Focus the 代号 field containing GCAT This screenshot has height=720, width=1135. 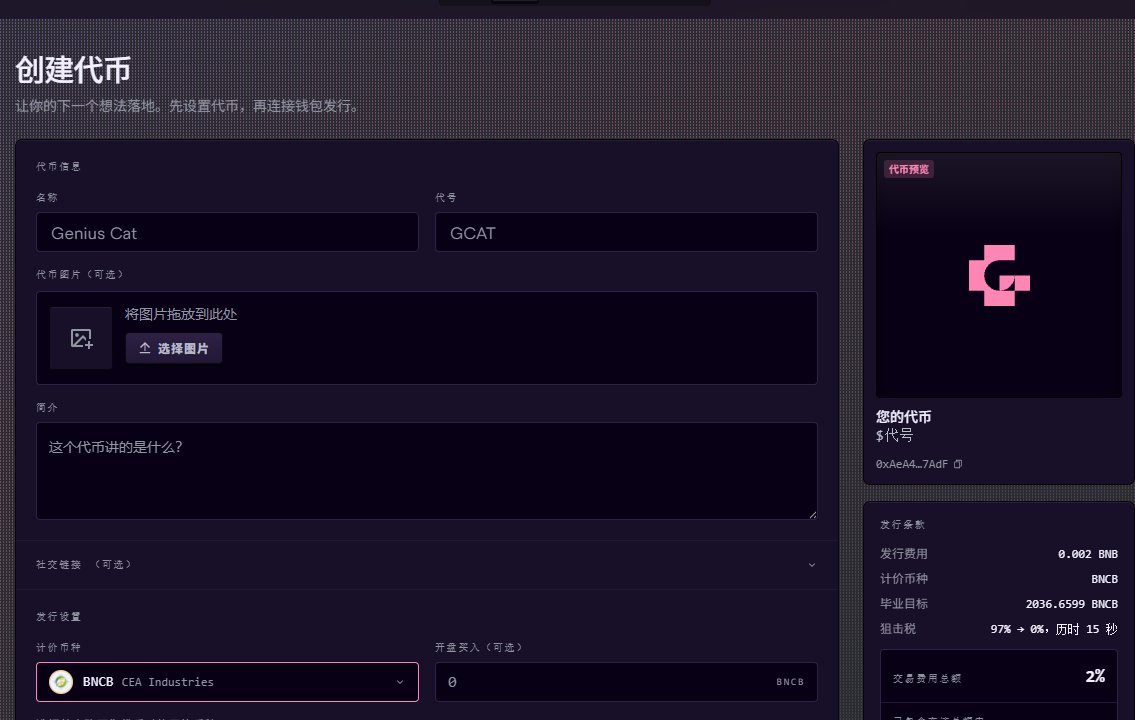pos(626,232)
